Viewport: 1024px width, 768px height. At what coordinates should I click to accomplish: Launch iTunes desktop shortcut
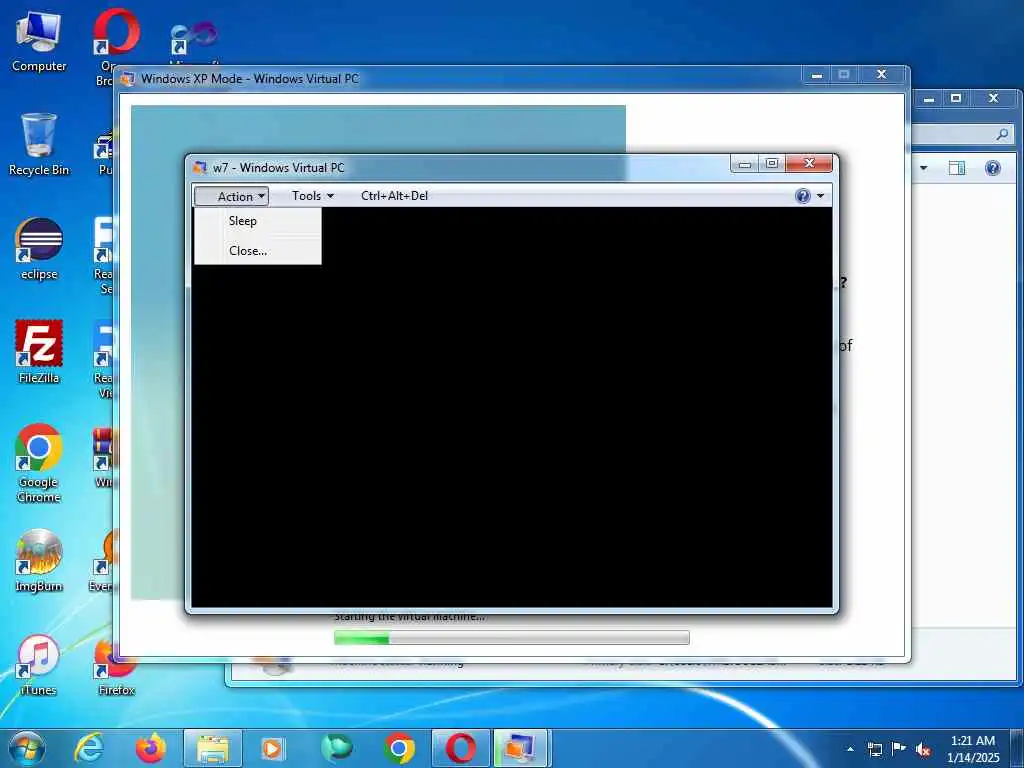39,665
